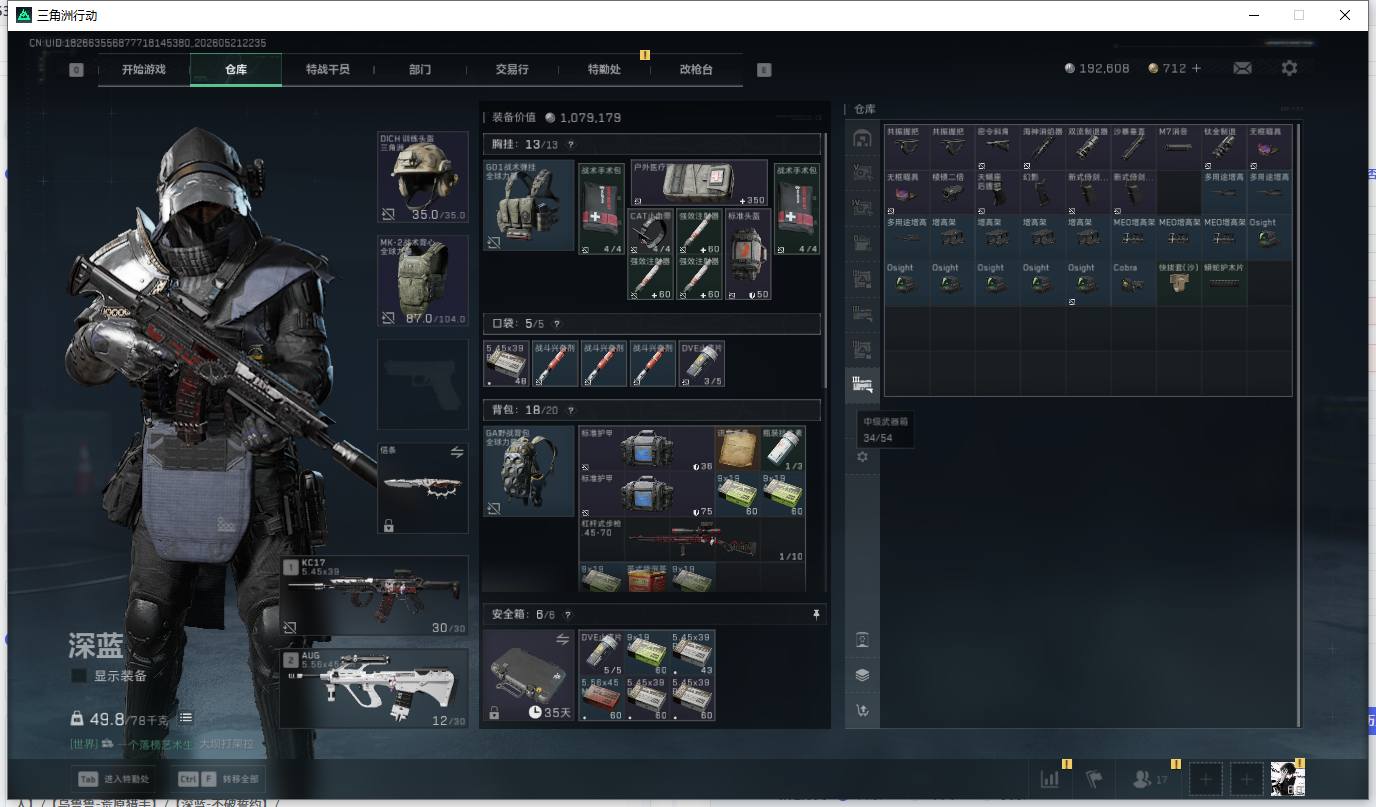The height and width of the screenshot is (807, 1376).
Task: Click the bottom sort icon in storage sidebar
Action: tap(862, 712)
